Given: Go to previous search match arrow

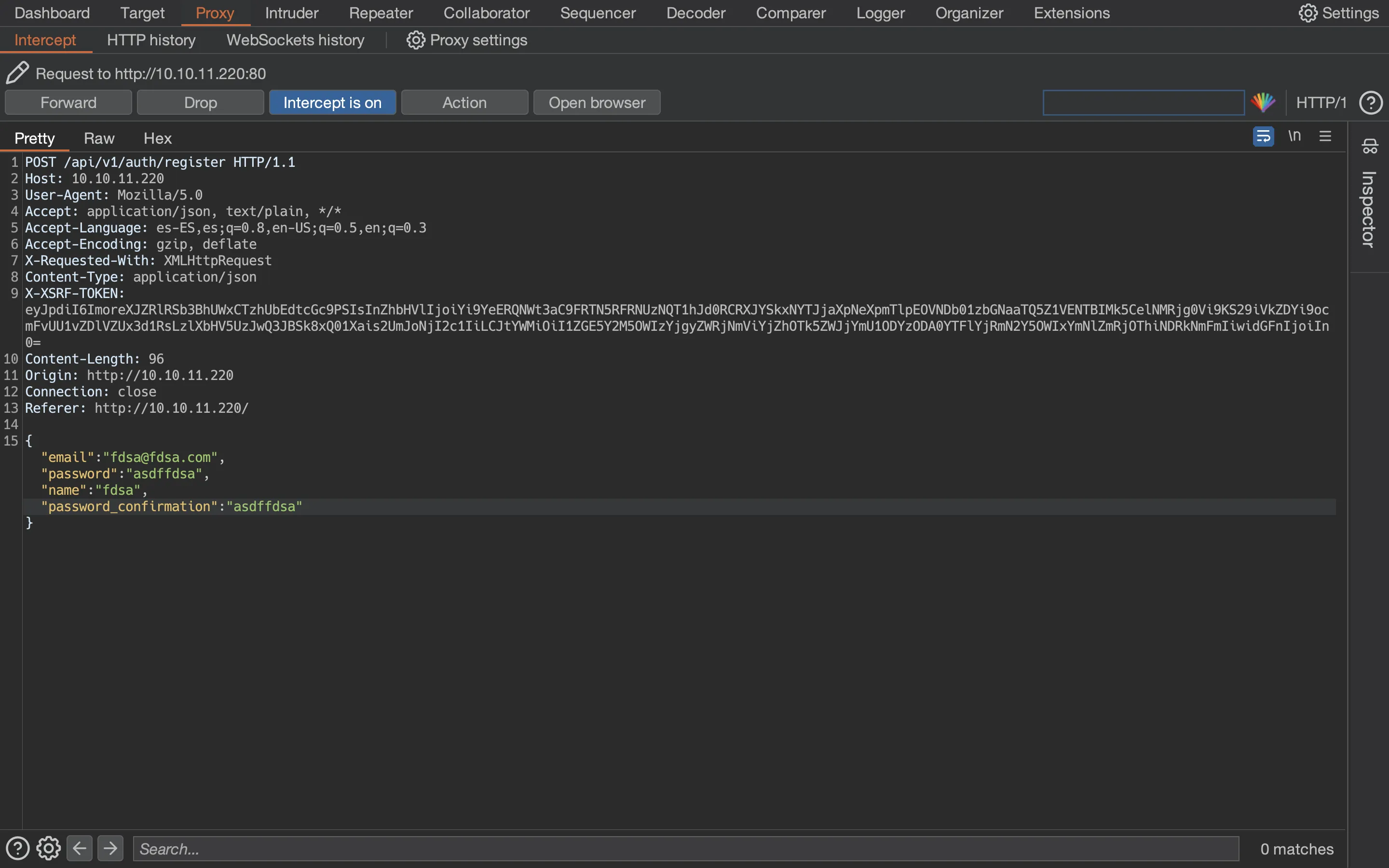Looking at the screenshot, I should pos(79,849).
